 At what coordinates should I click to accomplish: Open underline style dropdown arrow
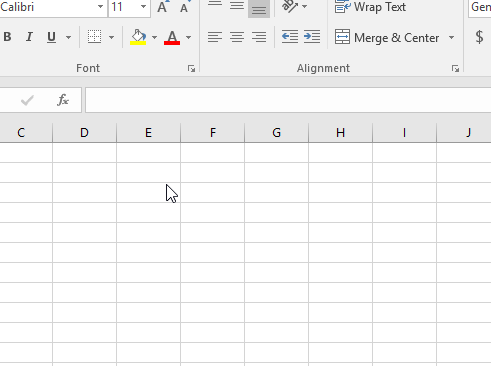(x=68, y=37)
